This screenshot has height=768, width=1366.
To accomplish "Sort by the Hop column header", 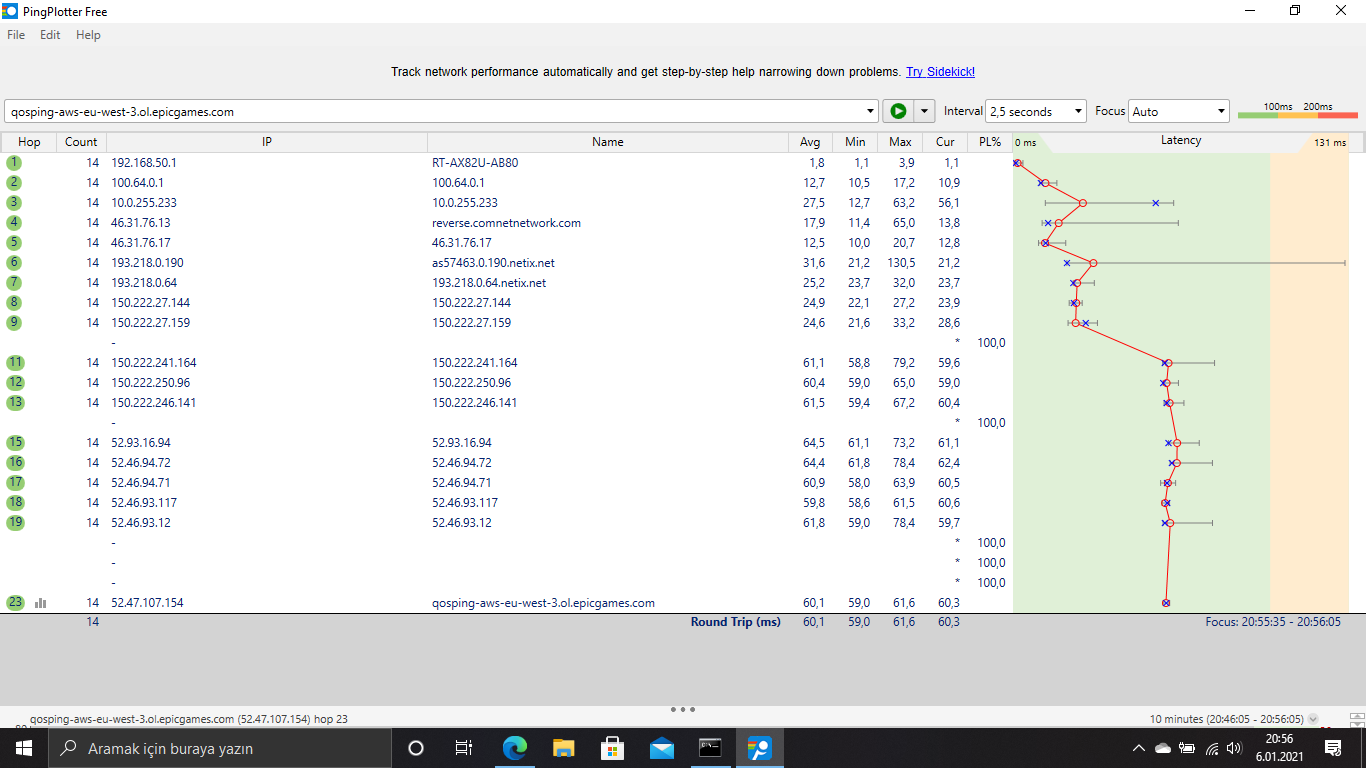I will [29, 142].
